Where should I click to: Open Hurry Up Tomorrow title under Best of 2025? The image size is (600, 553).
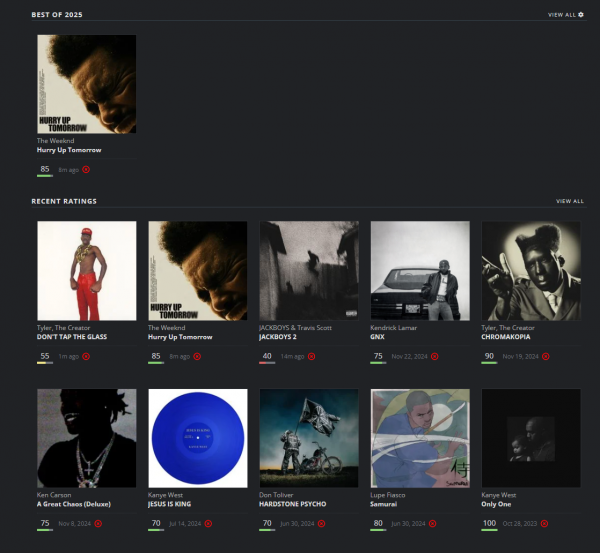[69, 150]
